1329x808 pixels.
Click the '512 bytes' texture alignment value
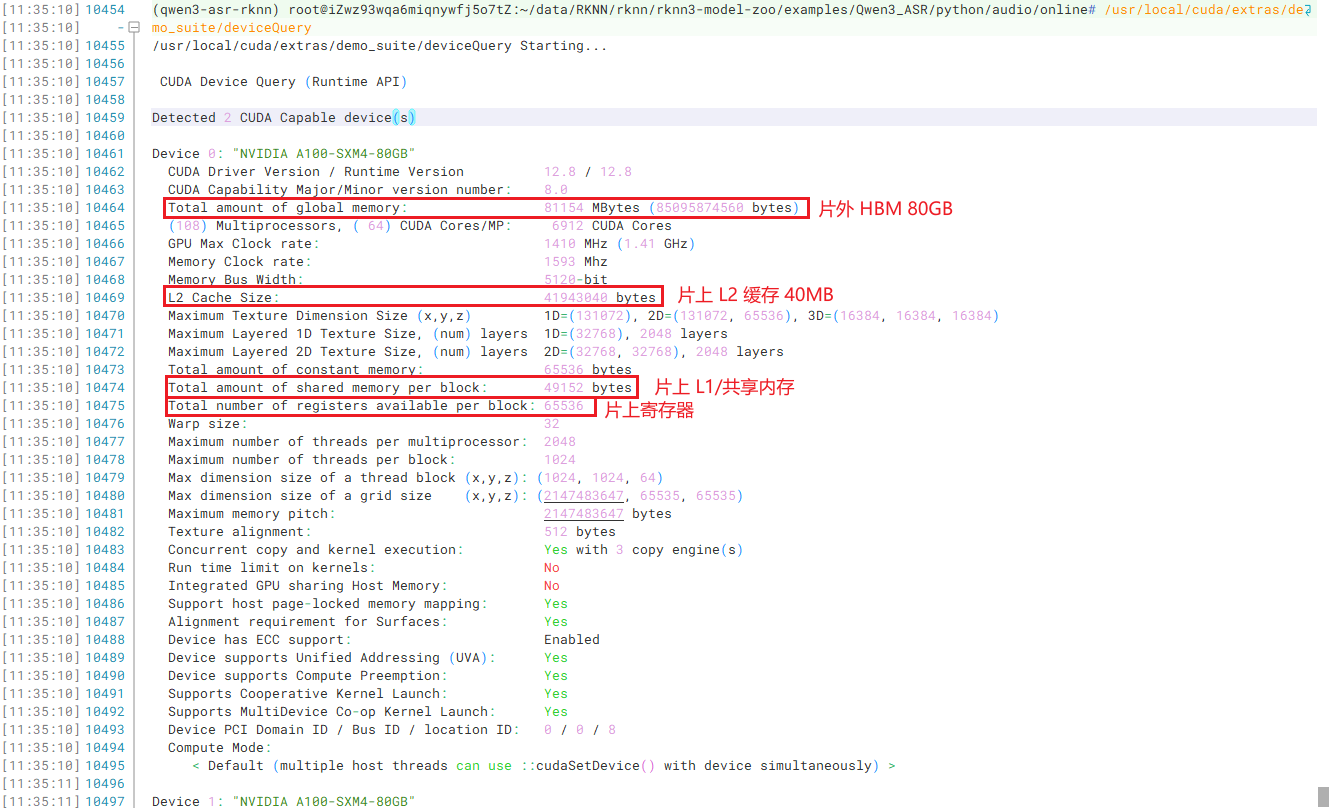tap(580, 532)
